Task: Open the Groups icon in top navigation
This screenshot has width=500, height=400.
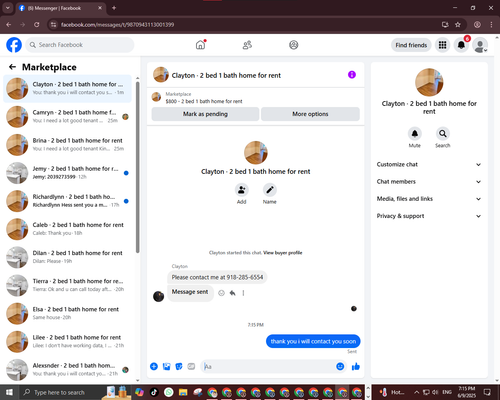Action: point(294,45)
